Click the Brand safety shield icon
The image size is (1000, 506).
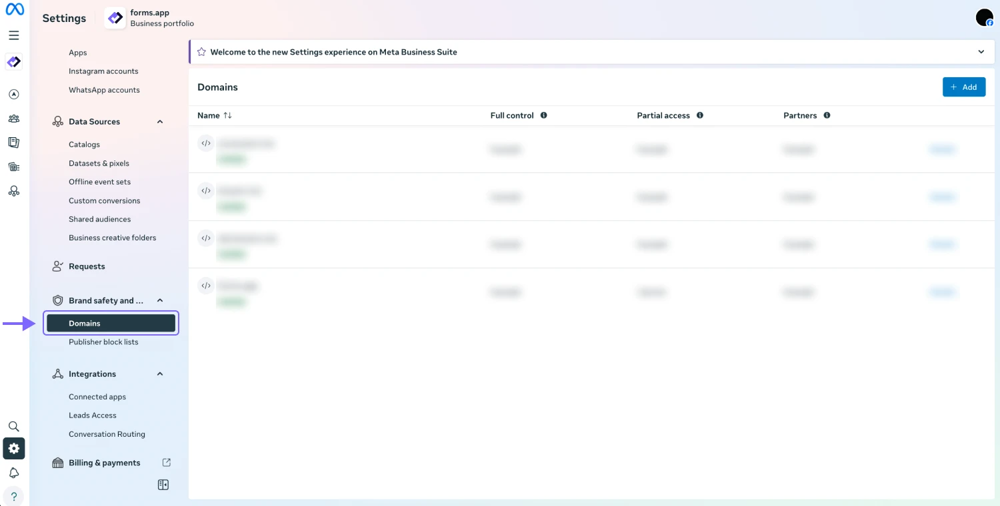[x=58, y=300]
